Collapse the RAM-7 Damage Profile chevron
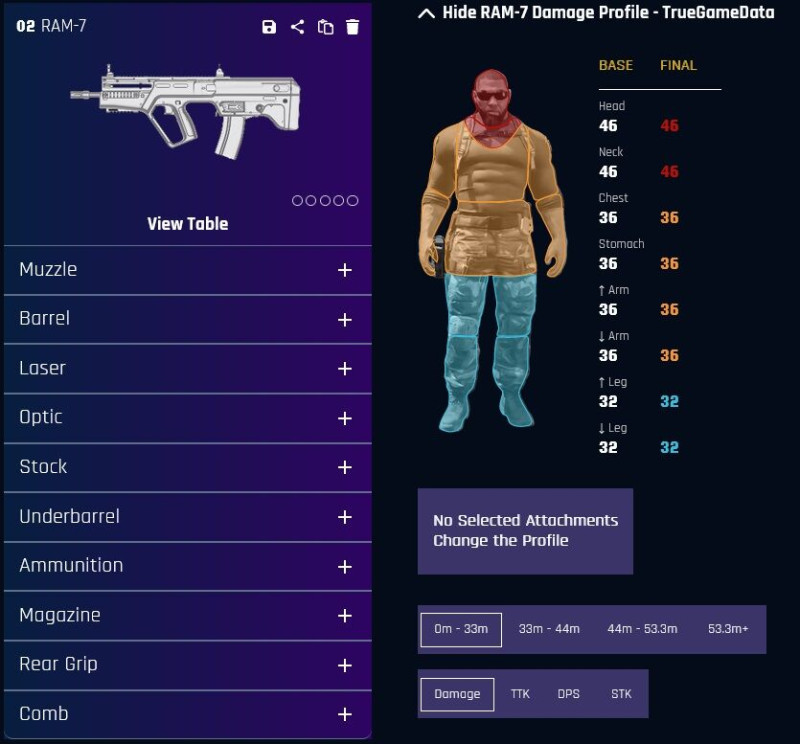The width and height of the screenshot is (800, 744). [427, 13]
